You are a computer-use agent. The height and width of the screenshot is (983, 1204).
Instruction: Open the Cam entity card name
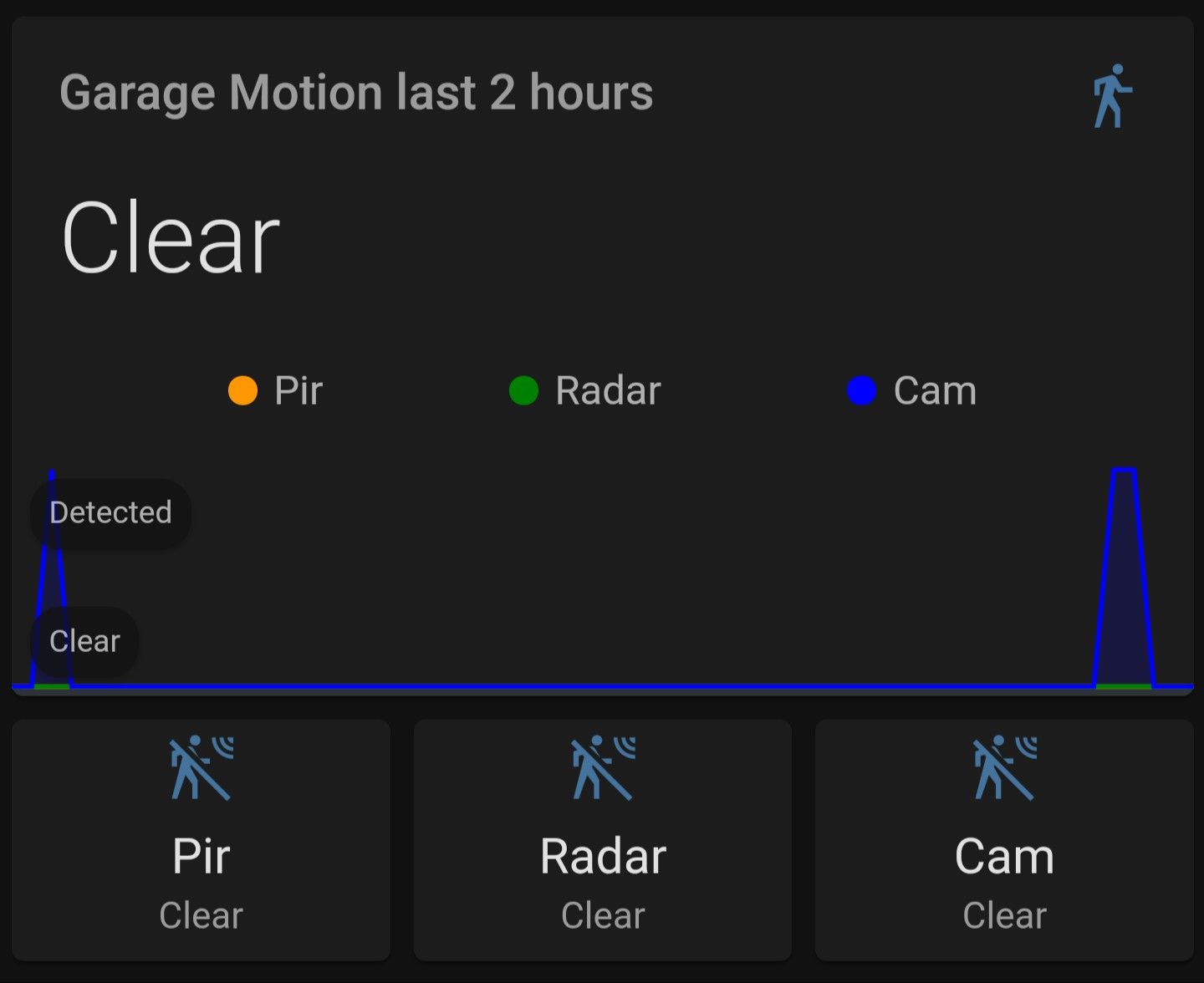pos(1004,856)
